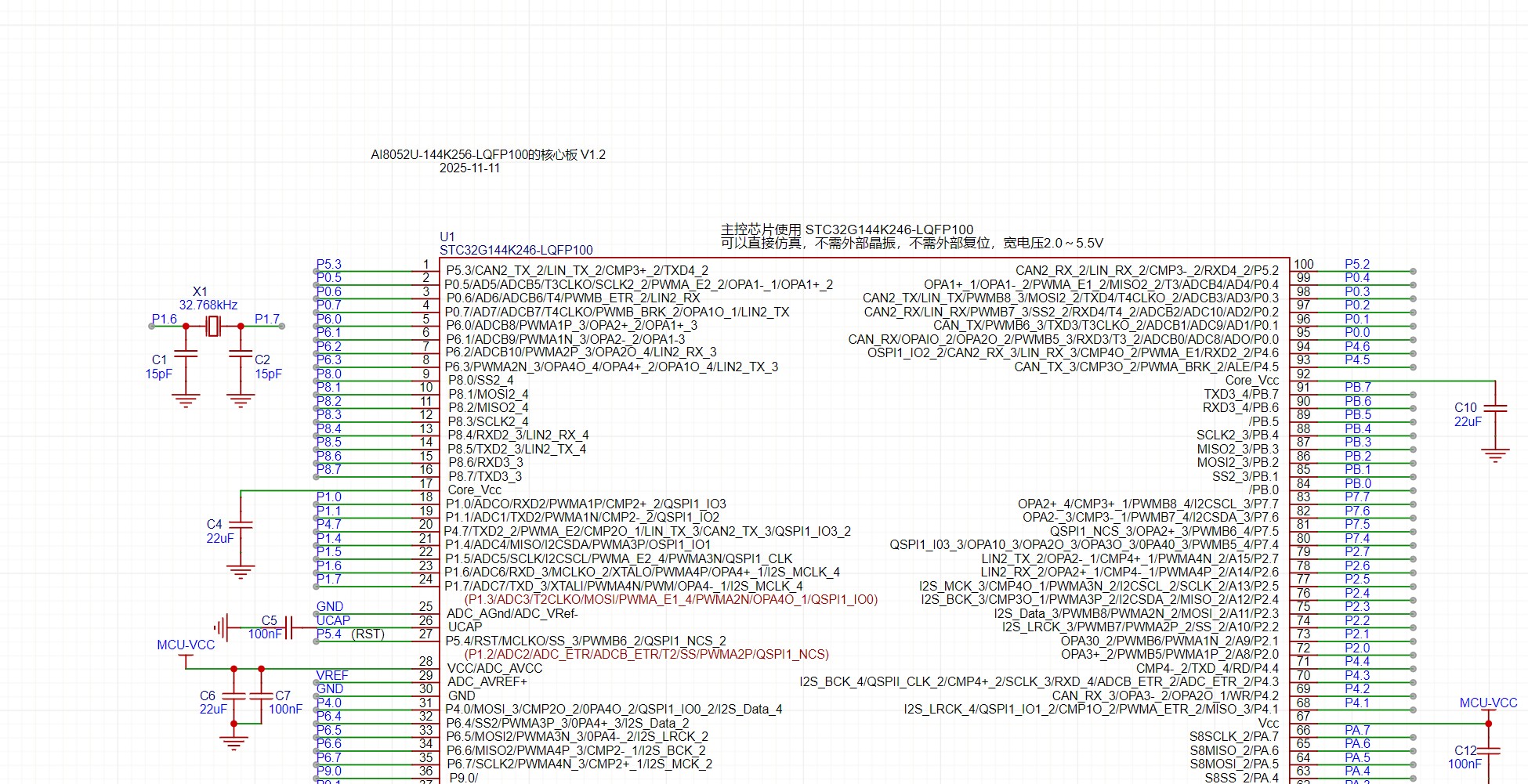Click the P1.6 net label beside crystal X1
Viewport: 1528px width, 784px height.
tap(165, 320)
